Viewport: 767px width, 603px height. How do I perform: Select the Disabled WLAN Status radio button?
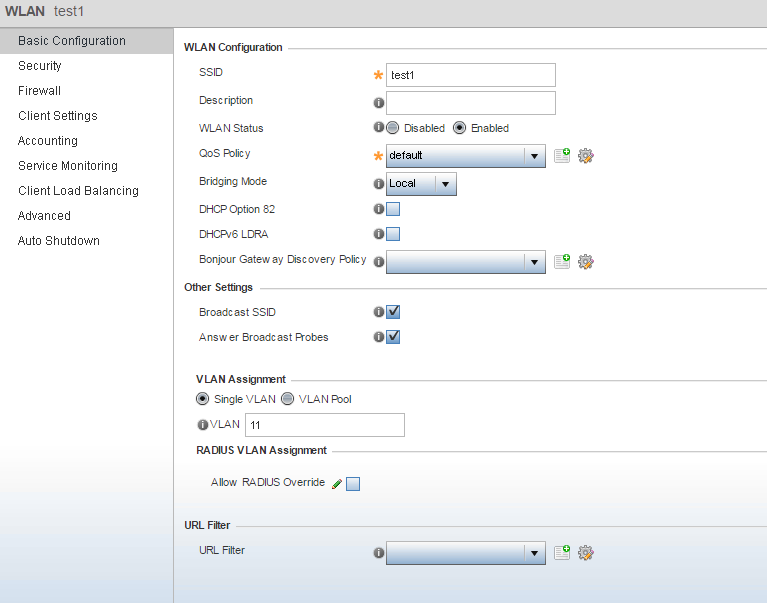tap(392, 128)
